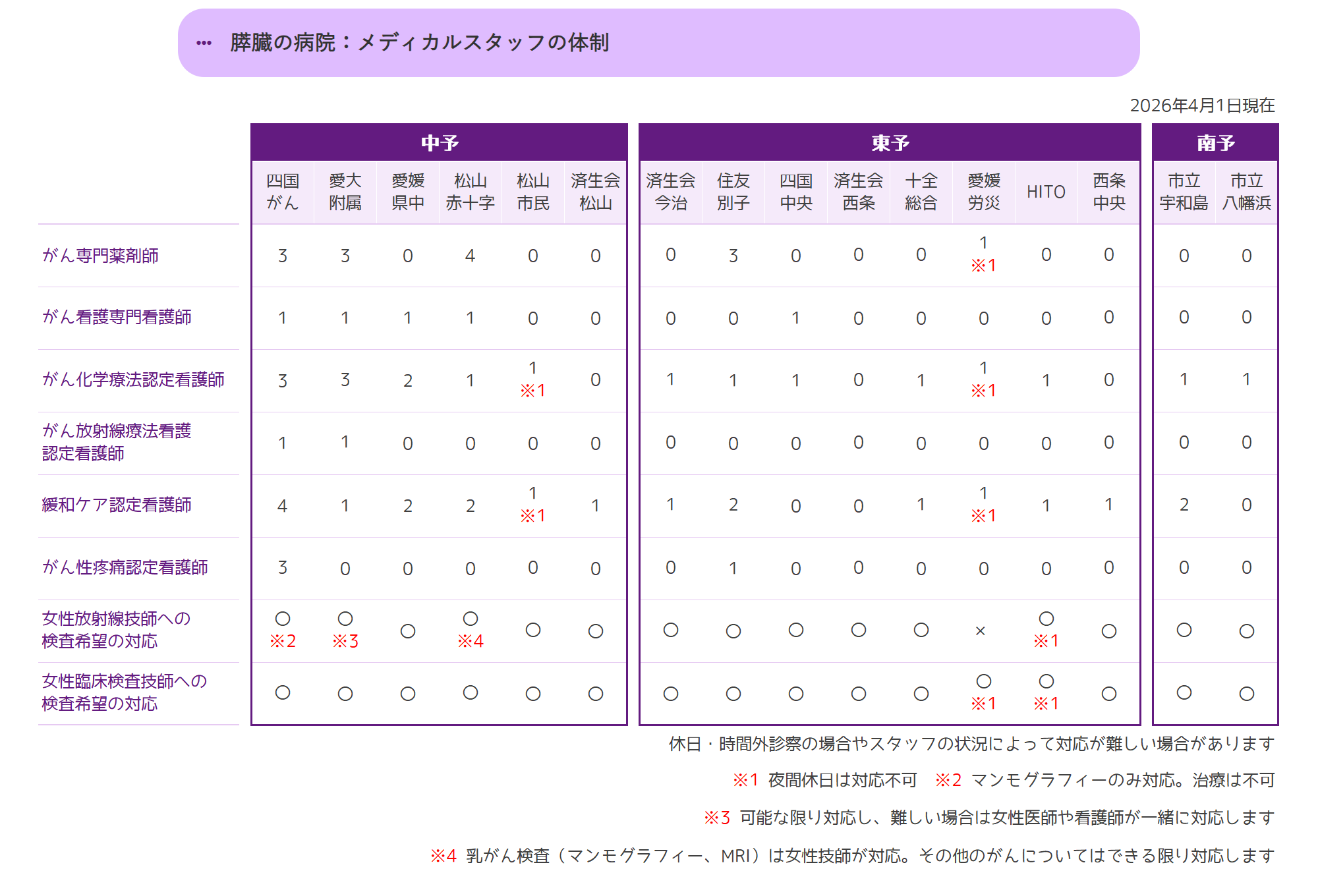Screen dimensions: 1318x896
Task: Click the footnote 休日・時間外診察の場合 sentence
Action: tap(971, 744)
